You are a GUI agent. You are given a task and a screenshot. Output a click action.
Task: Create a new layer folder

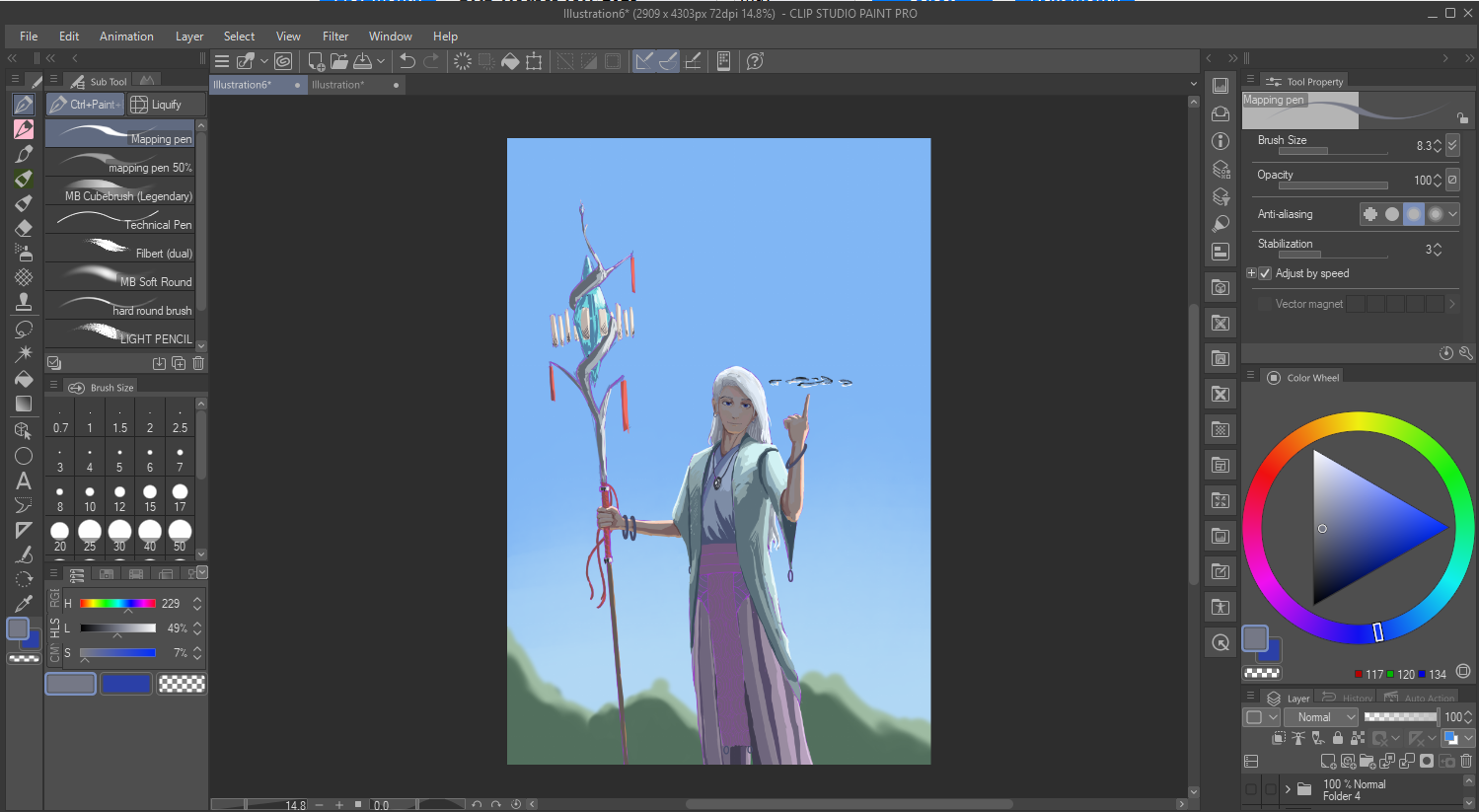(1368, 761)
